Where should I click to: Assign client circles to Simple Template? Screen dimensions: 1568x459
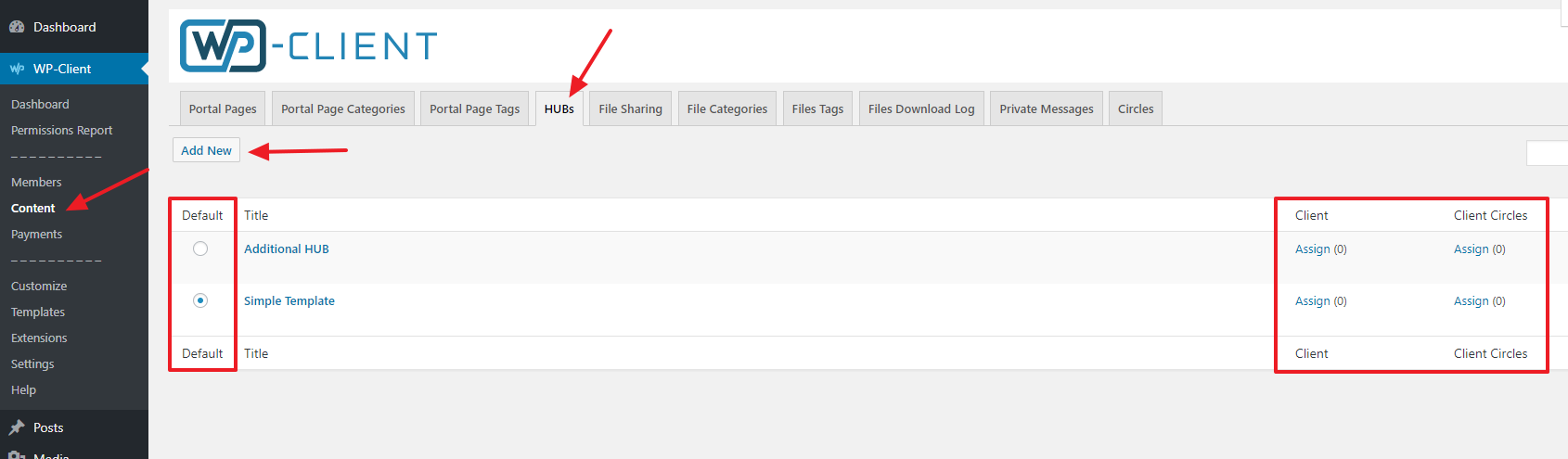[x=1472, y=300]
